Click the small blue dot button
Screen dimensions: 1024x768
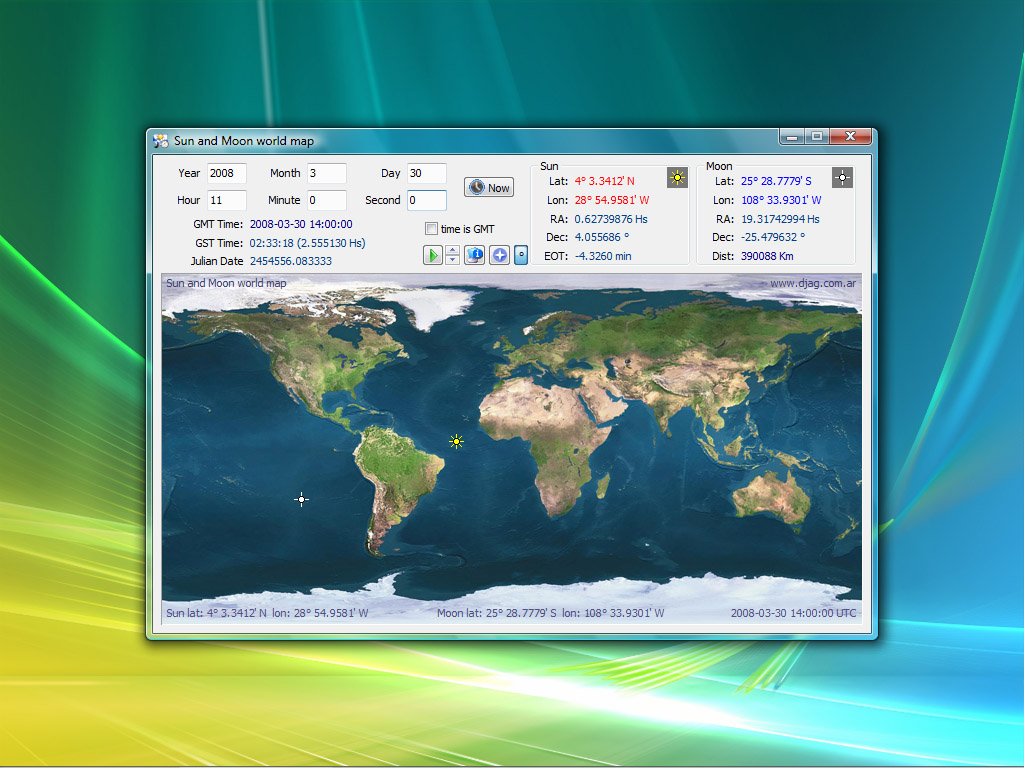tap(521, 255)
